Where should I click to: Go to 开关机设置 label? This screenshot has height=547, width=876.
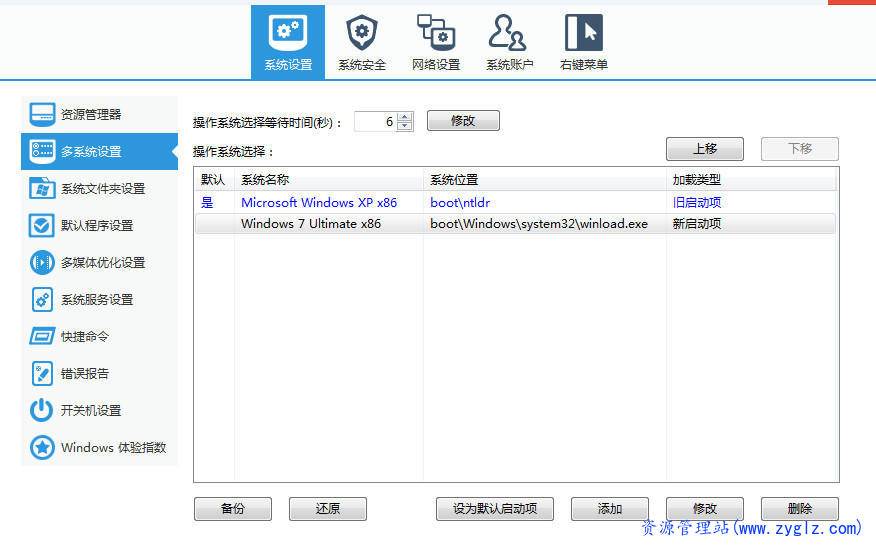pos(91,411)
